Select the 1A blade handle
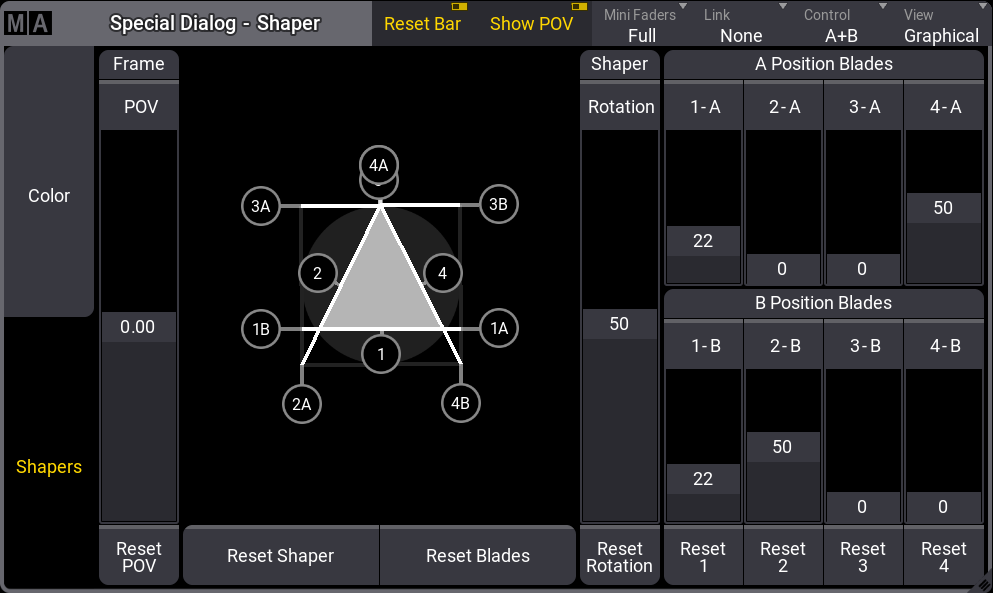The width and height of the screenshot is (993, 593). (x=498, y=328)
